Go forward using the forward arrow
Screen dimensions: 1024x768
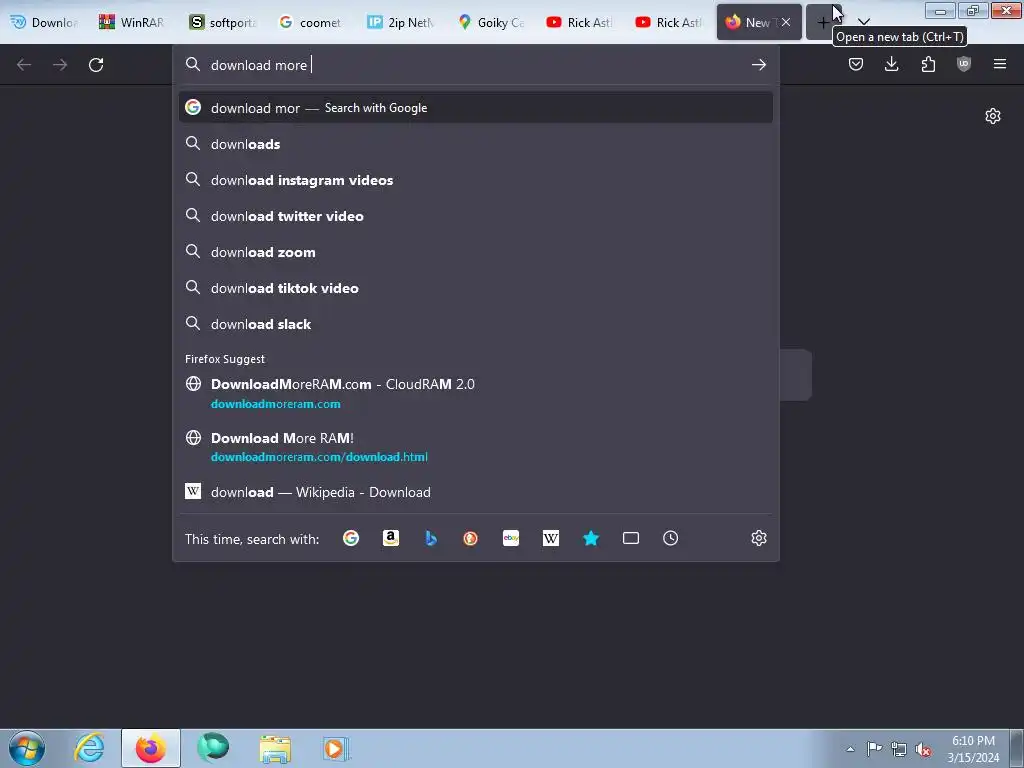[x=60, y=65]
